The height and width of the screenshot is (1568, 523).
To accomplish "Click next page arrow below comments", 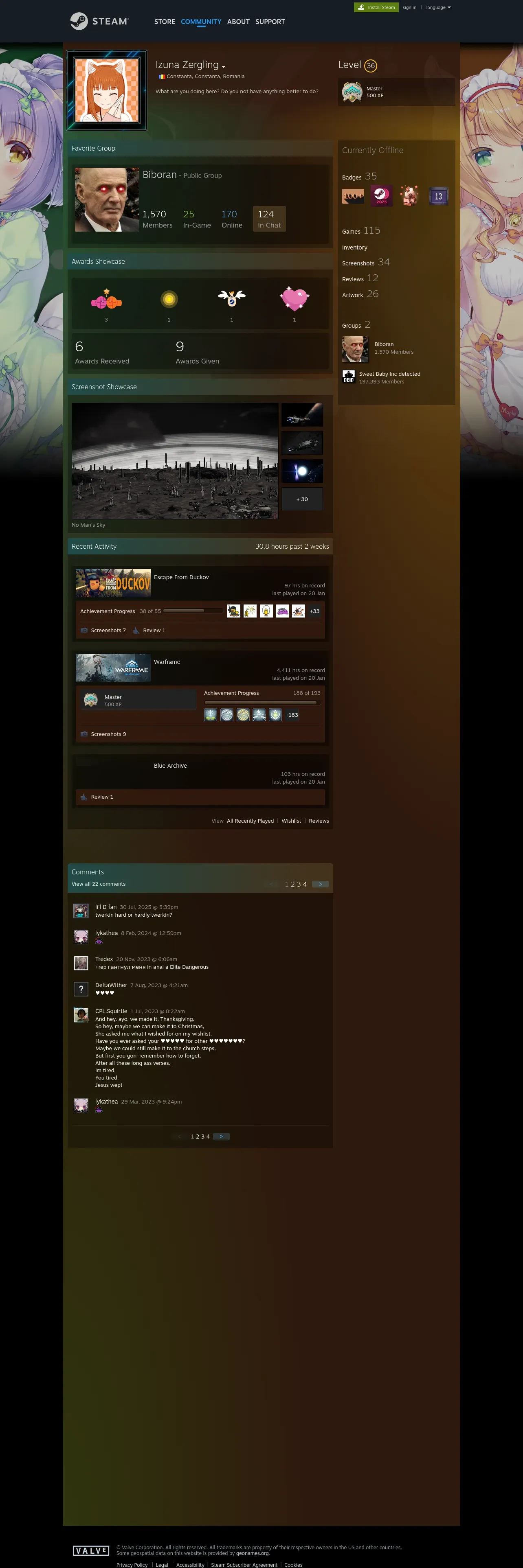I will (221, 1137).
